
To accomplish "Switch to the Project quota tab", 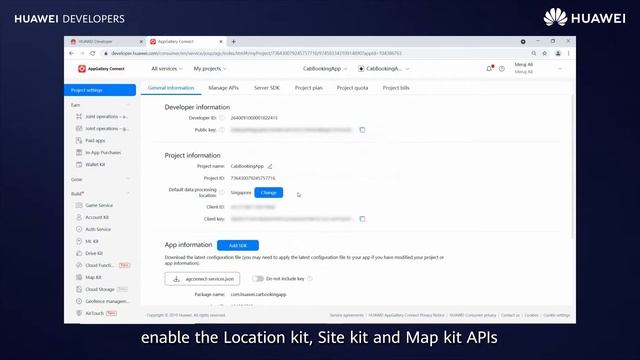I will (352, 88).
